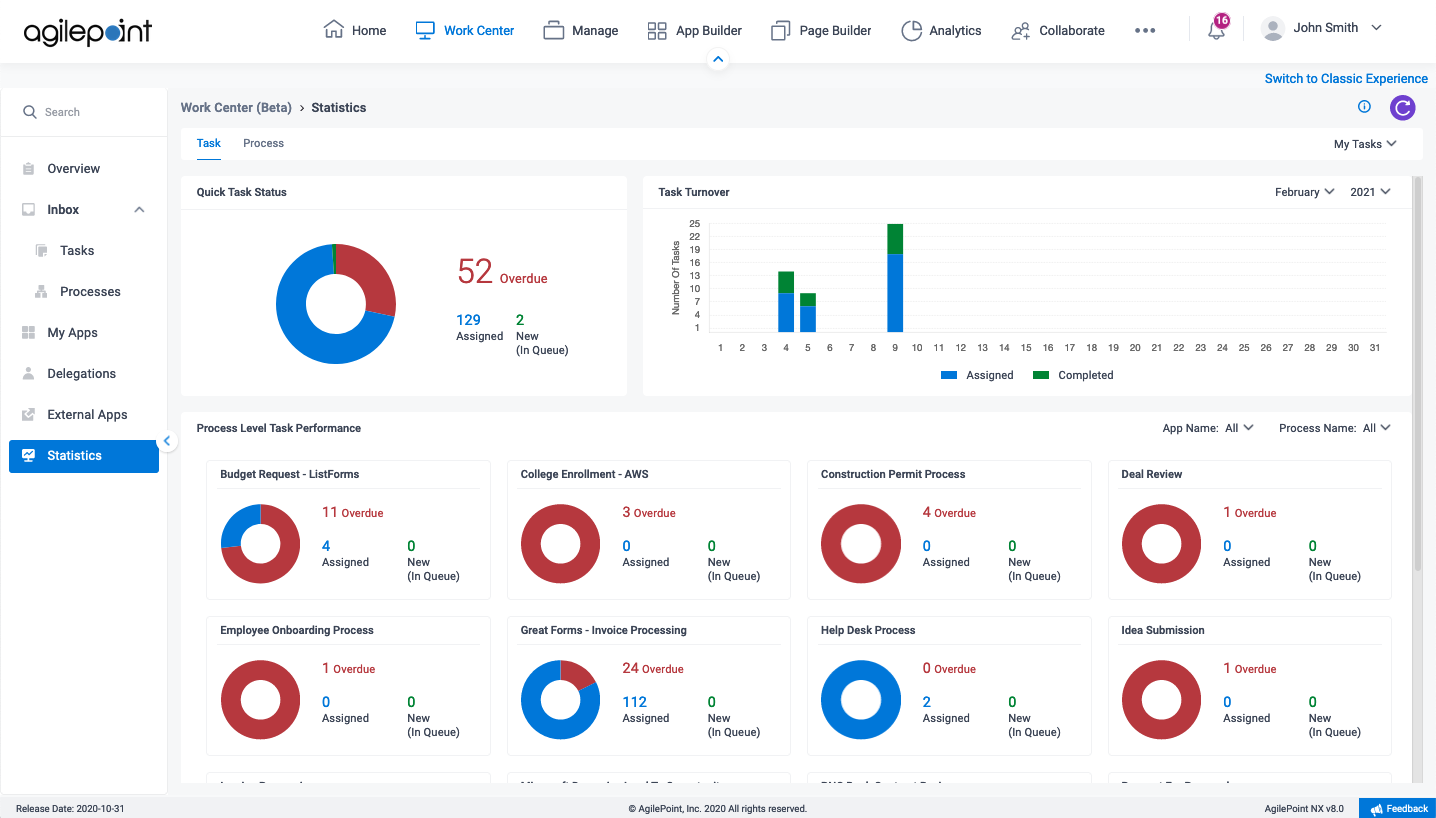Click Deal Review card title
The height and width of the screenshot is (818, 1436).
[1151, 474]
